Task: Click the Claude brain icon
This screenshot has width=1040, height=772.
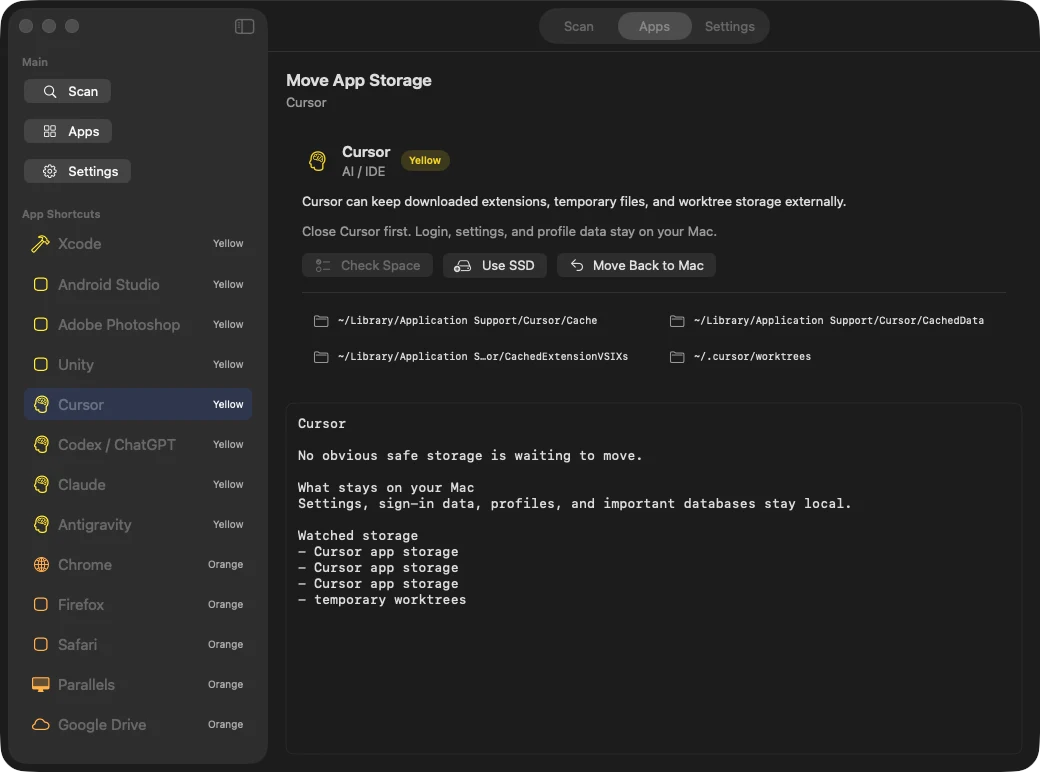Action: click(41, 485)
